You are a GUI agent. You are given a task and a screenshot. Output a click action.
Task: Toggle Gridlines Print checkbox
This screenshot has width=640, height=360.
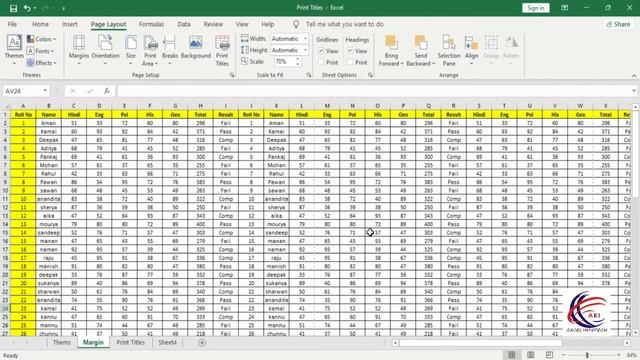pyautogui.click(x=321, y=62)
